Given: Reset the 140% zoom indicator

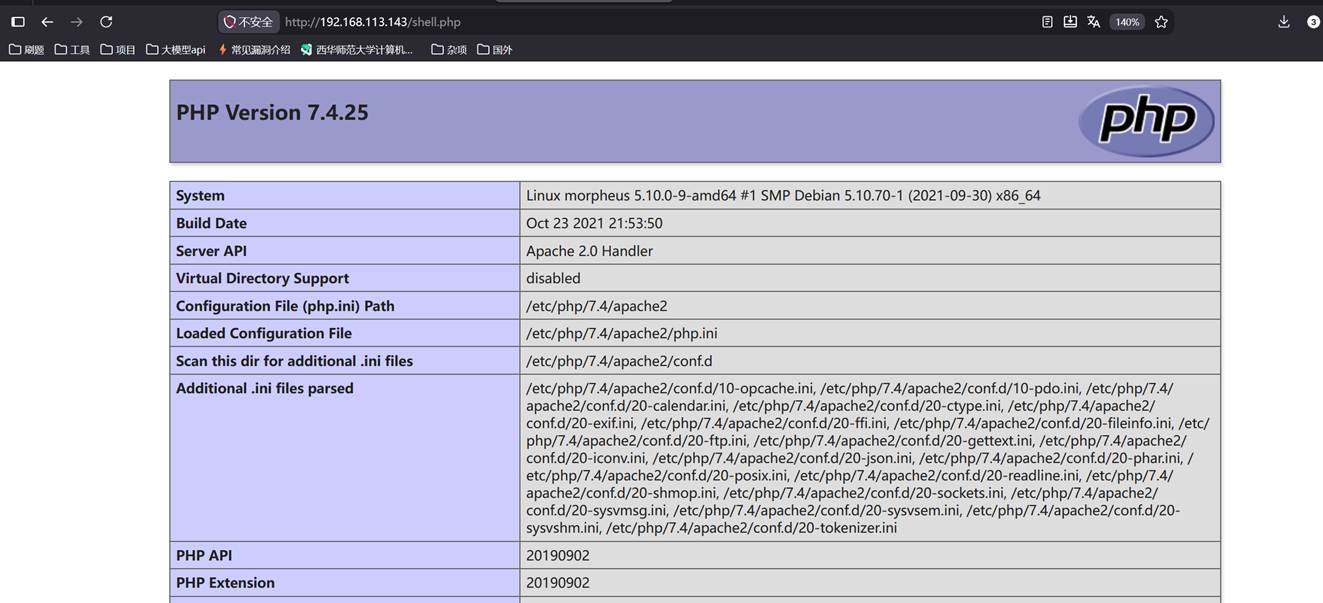Looking at the screenshot, I should tap(1127, 22).
